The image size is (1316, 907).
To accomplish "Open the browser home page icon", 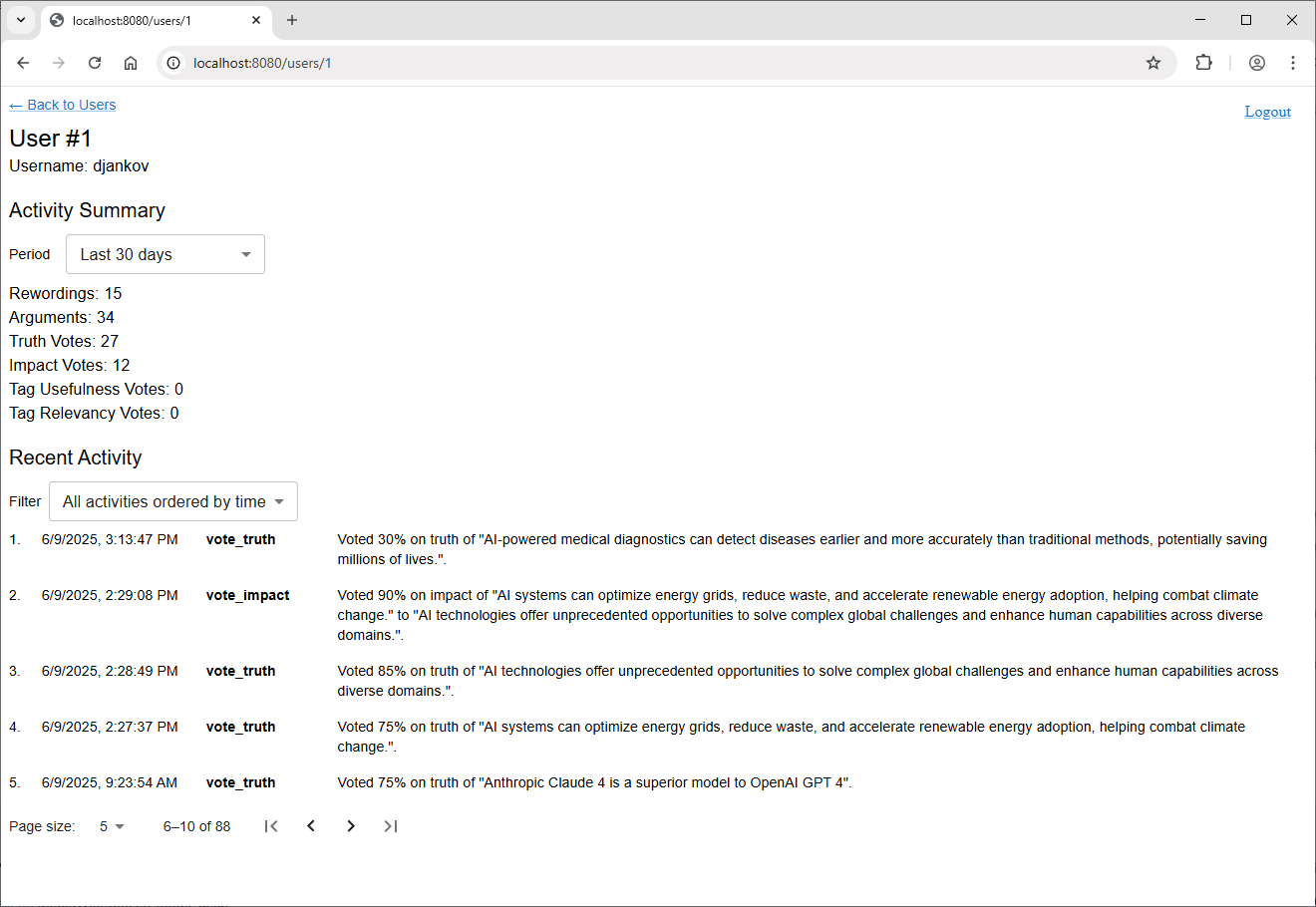I will 131,63.
